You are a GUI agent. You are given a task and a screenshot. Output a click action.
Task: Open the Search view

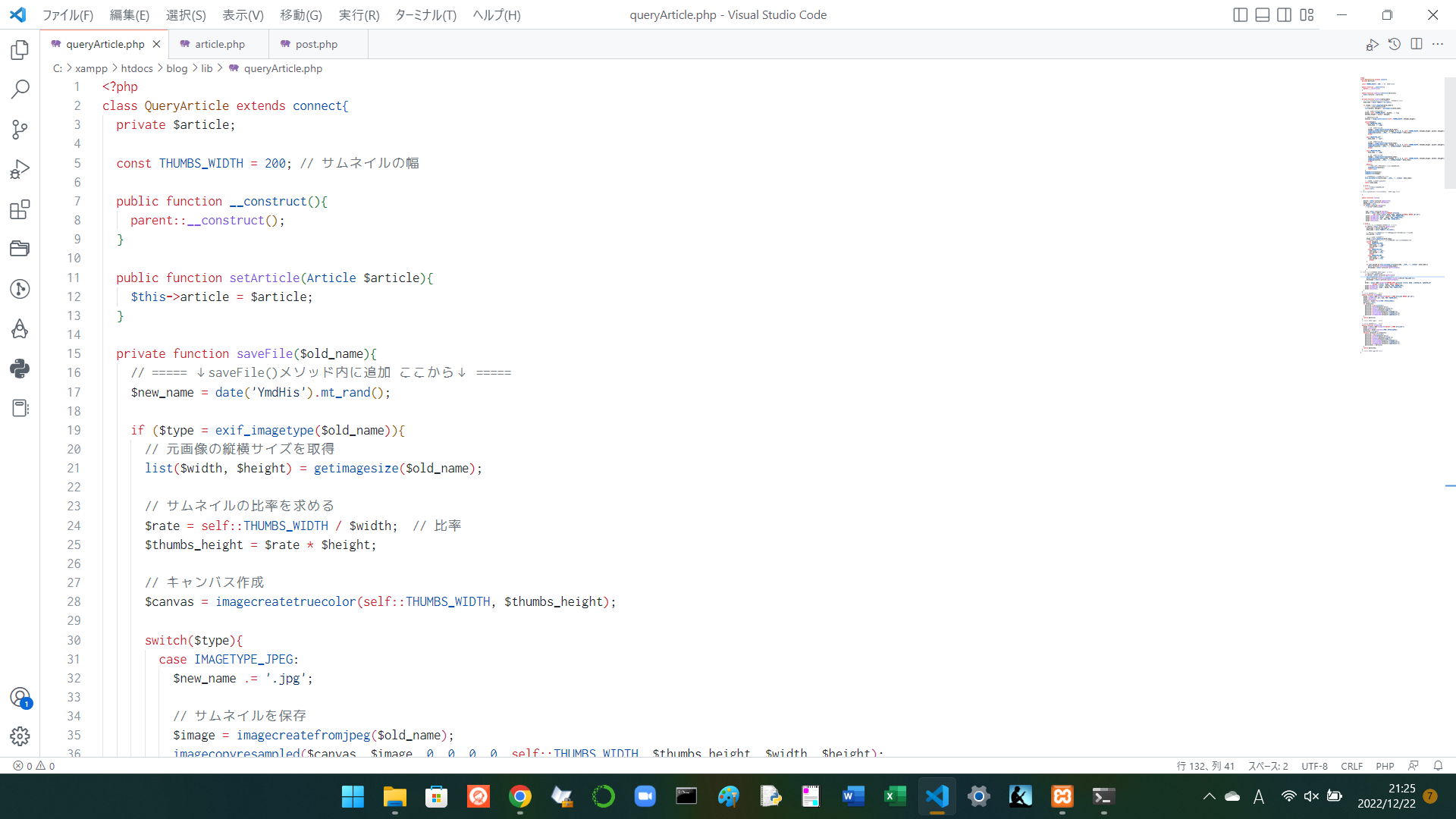(20, 89)
